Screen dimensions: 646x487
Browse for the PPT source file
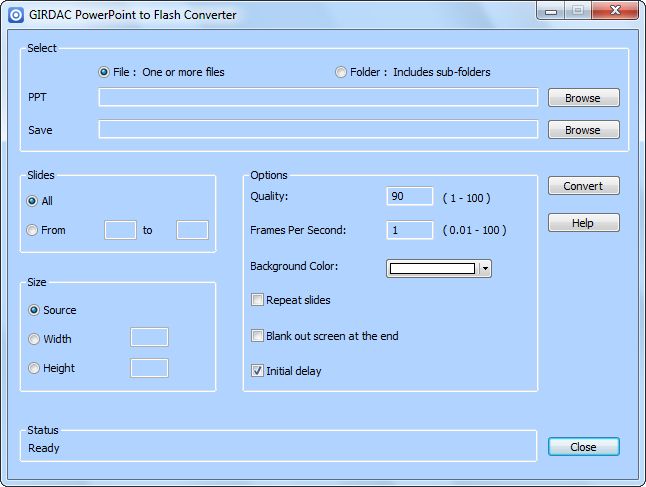583,98
